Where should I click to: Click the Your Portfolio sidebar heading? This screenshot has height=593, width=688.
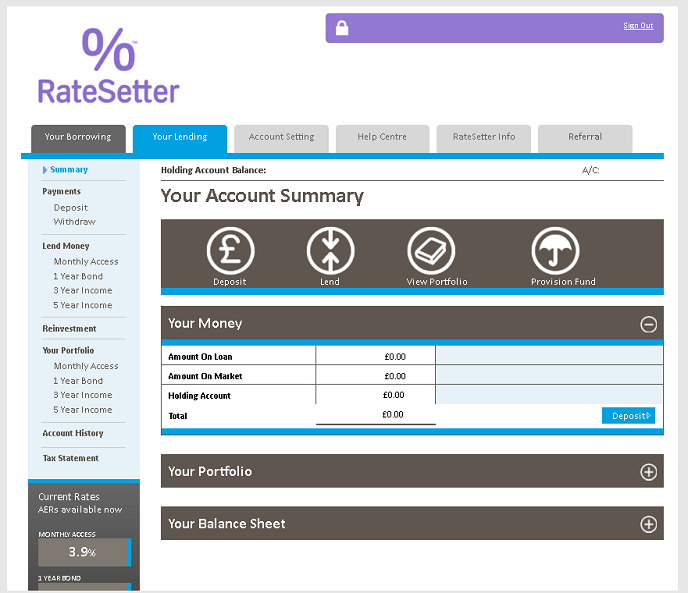[x=68, y=350]
